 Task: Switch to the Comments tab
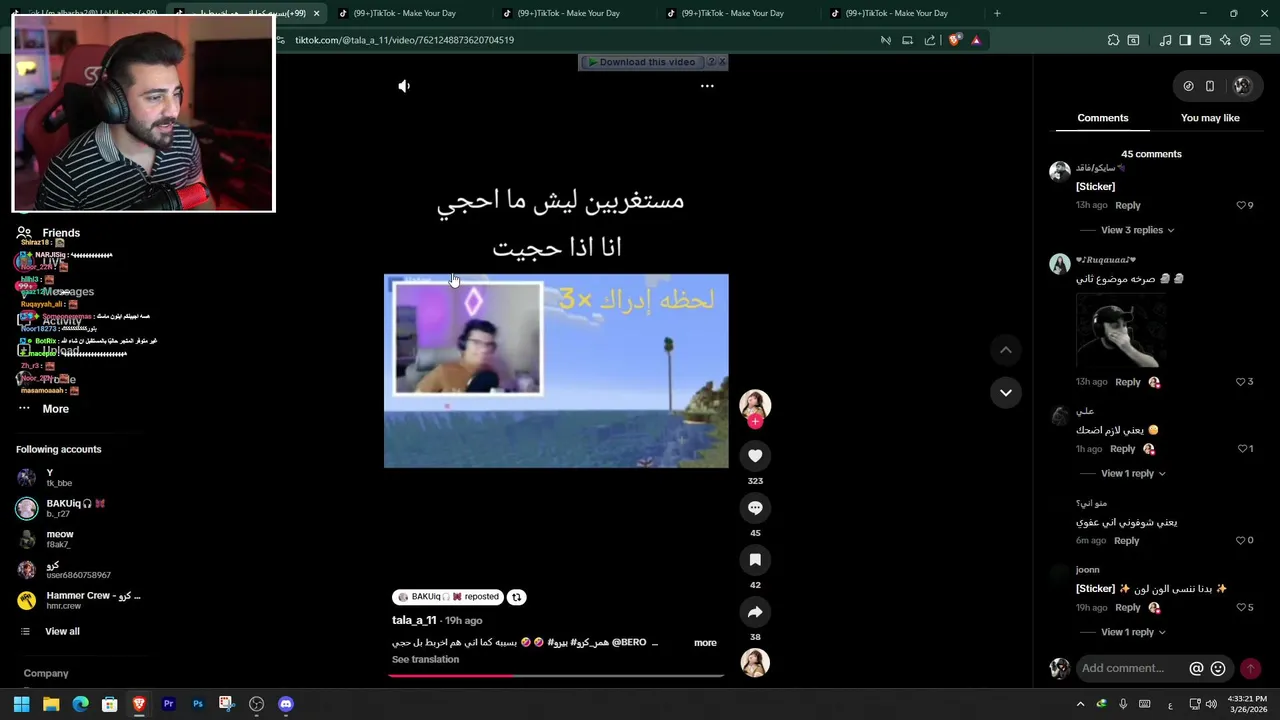click(x=1103, y=118)
